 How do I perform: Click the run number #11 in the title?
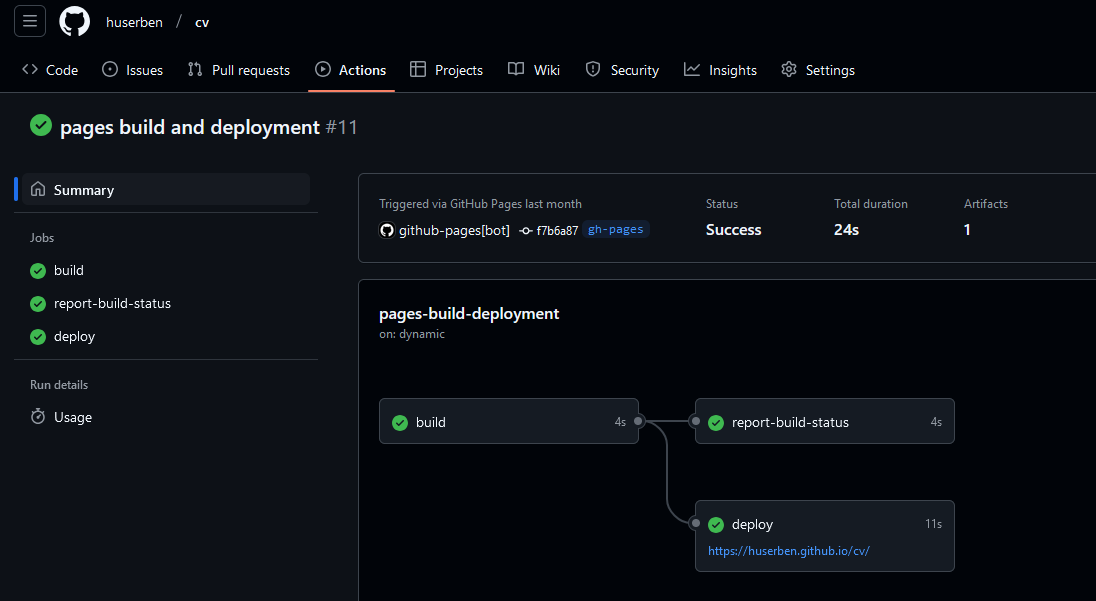point(342,127)
